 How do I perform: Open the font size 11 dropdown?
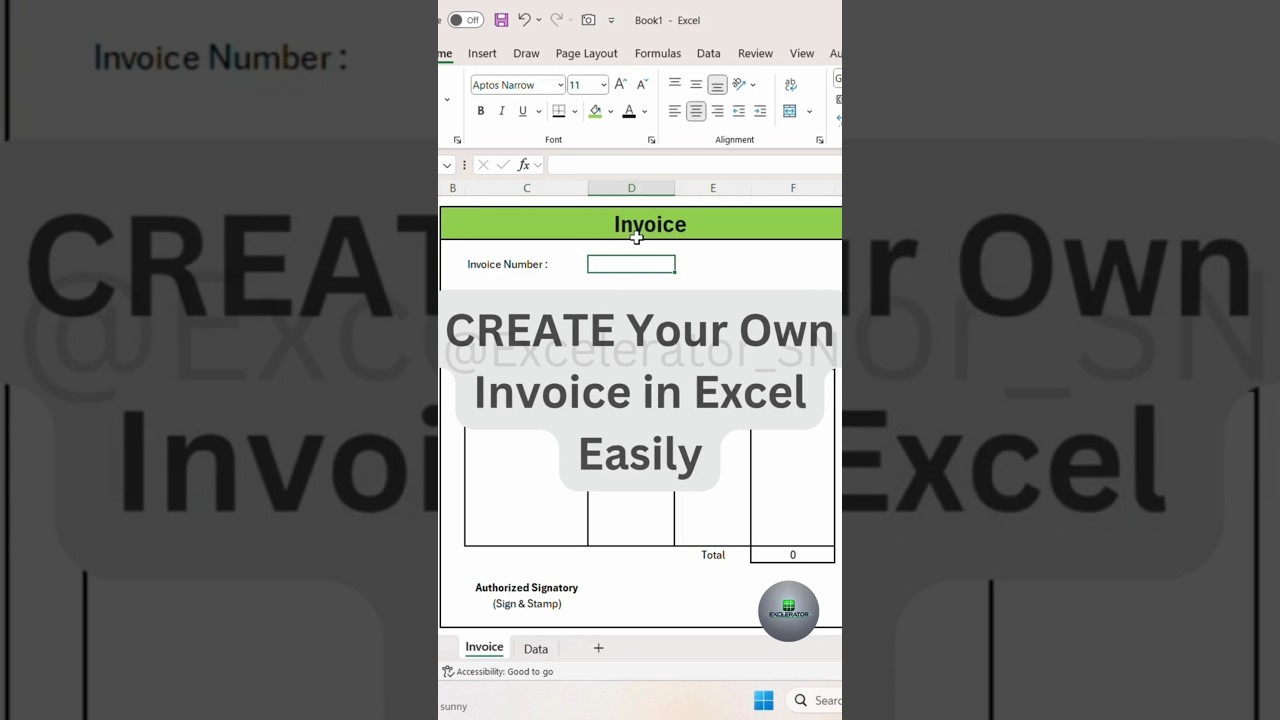603,85
